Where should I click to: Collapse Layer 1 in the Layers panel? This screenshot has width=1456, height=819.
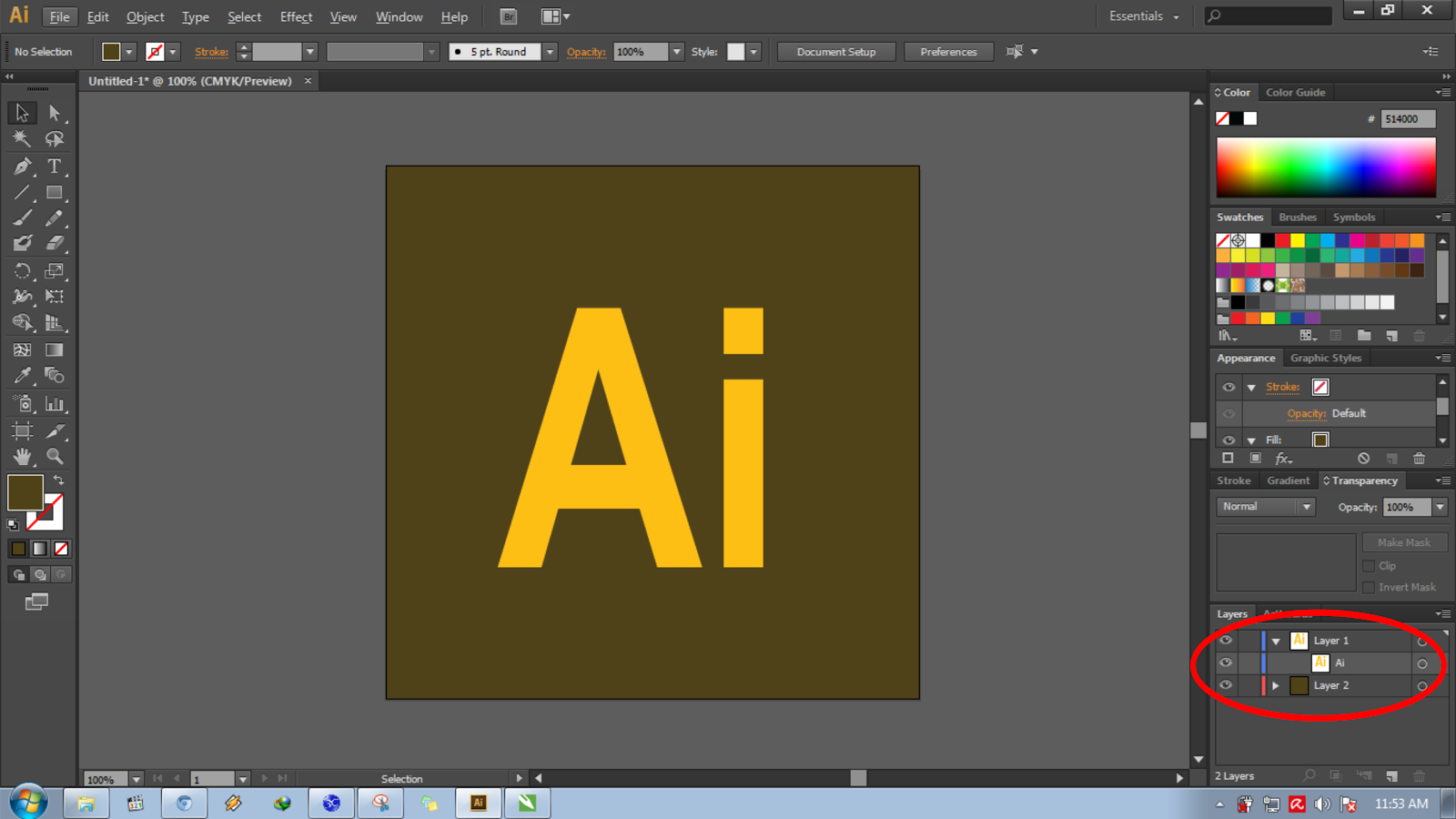click(1275, 641)
